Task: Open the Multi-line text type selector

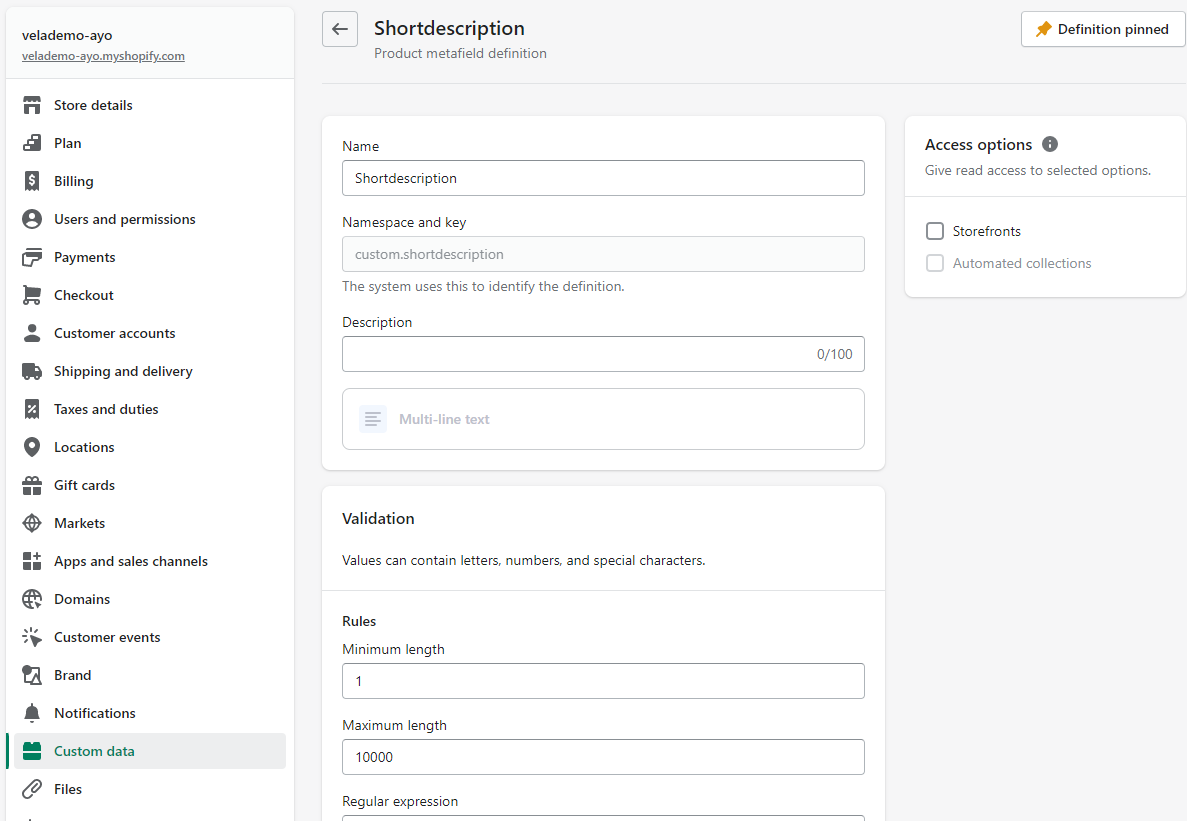Action: tap(603, 419)
